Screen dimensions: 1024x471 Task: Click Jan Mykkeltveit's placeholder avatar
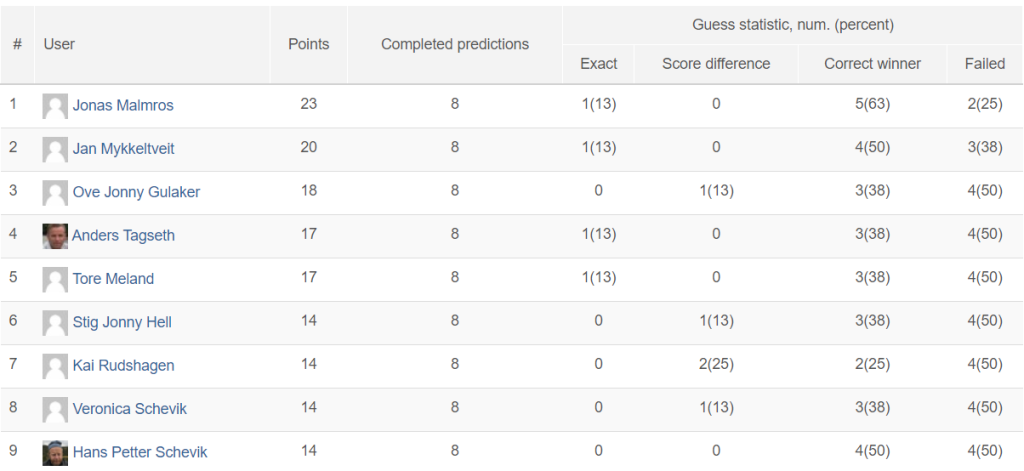click(55, 149)
